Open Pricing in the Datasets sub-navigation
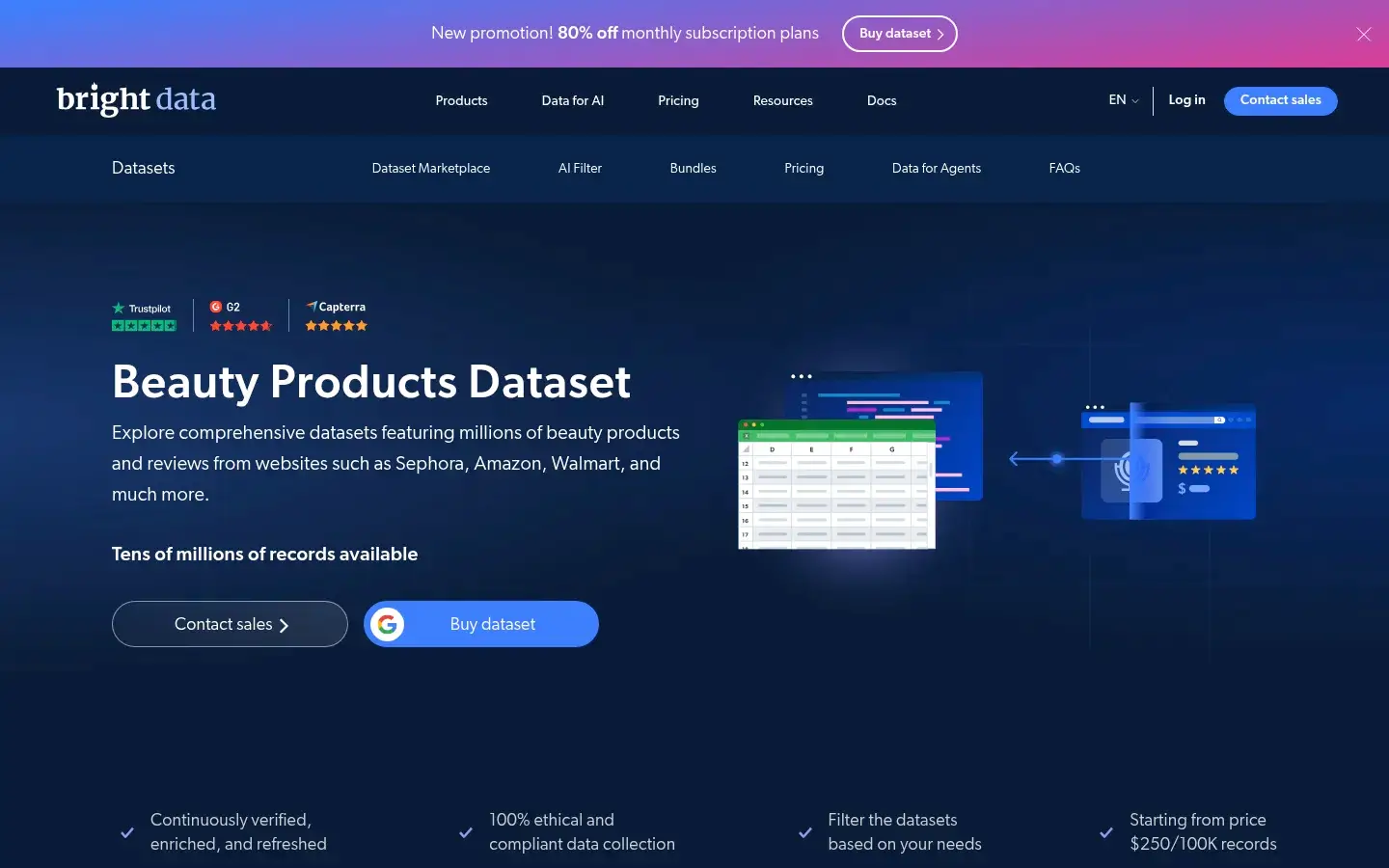The width and height of the screenshot is (1389, 868). coord(803,168)
